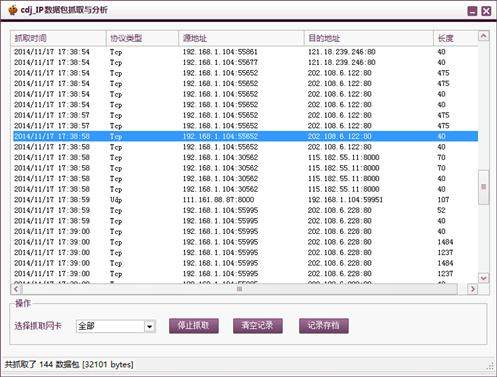Click the 选择抓取网卡 label
The height and width of the screenshot is (377, 497).
[x=38, y=326]
